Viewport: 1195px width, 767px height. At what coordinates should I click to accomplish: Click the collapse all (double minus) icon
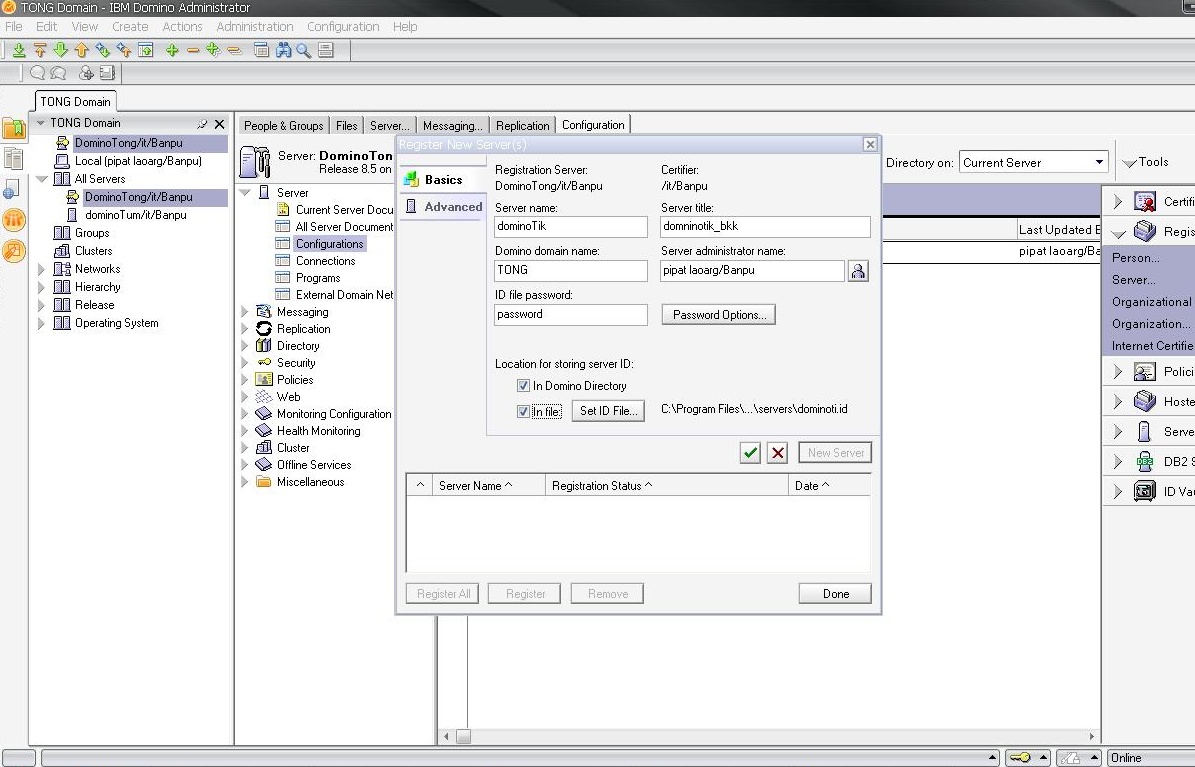[235, 50]
